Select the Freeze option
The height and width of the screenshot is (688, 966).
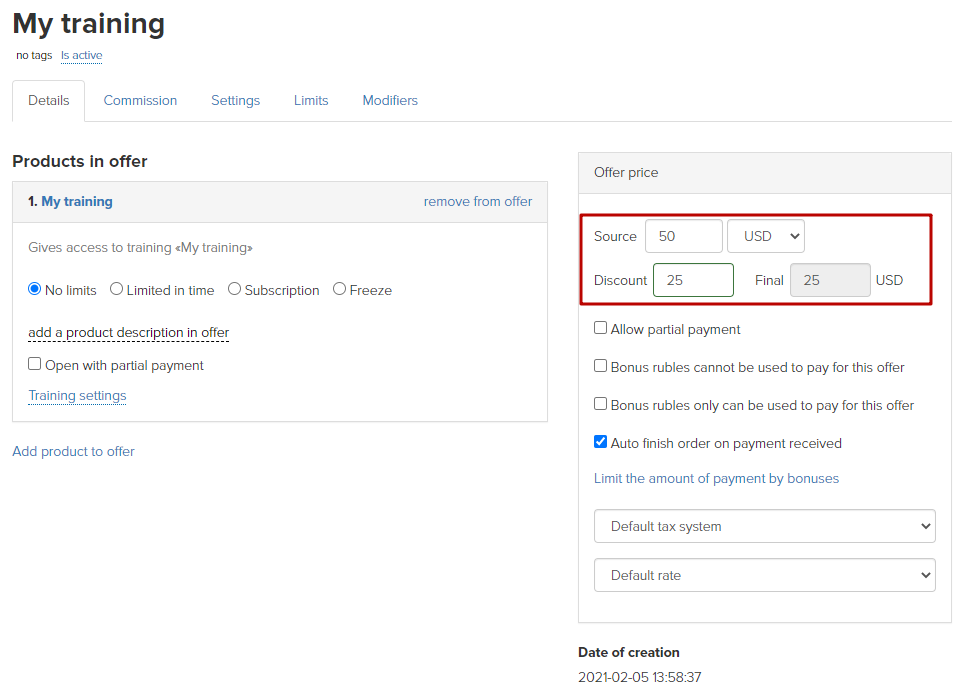coord(339,290)
